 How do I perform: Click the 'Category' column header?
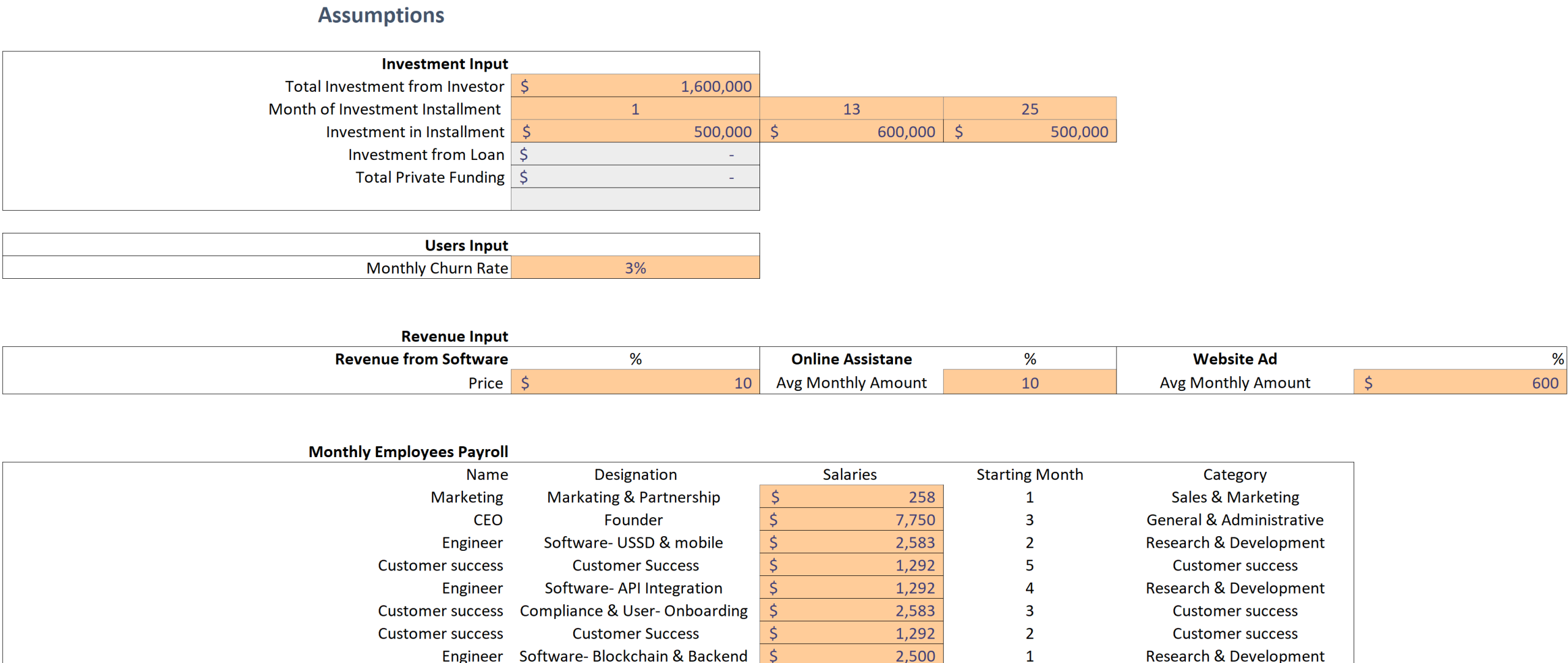[x=1235, y=474]
